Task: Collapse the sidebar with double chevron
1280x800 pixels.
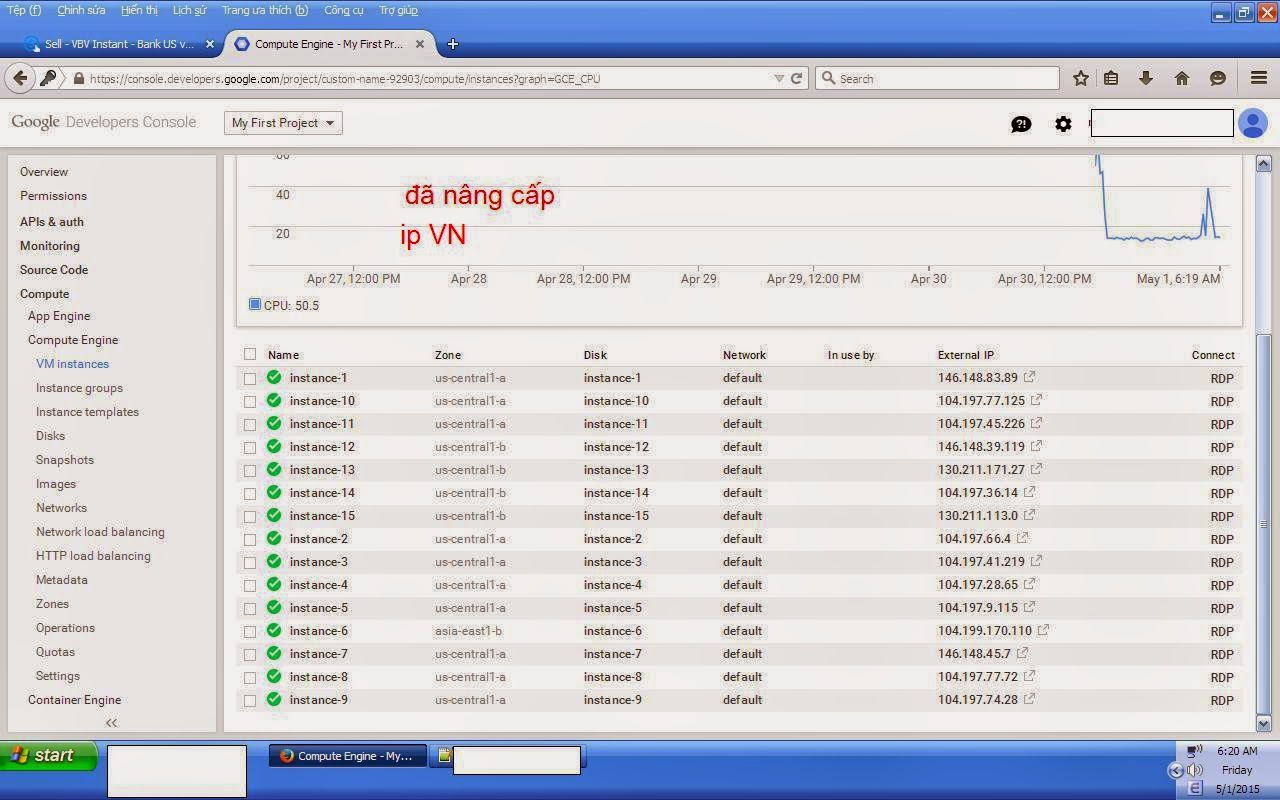Action: (x=111, y=722)
